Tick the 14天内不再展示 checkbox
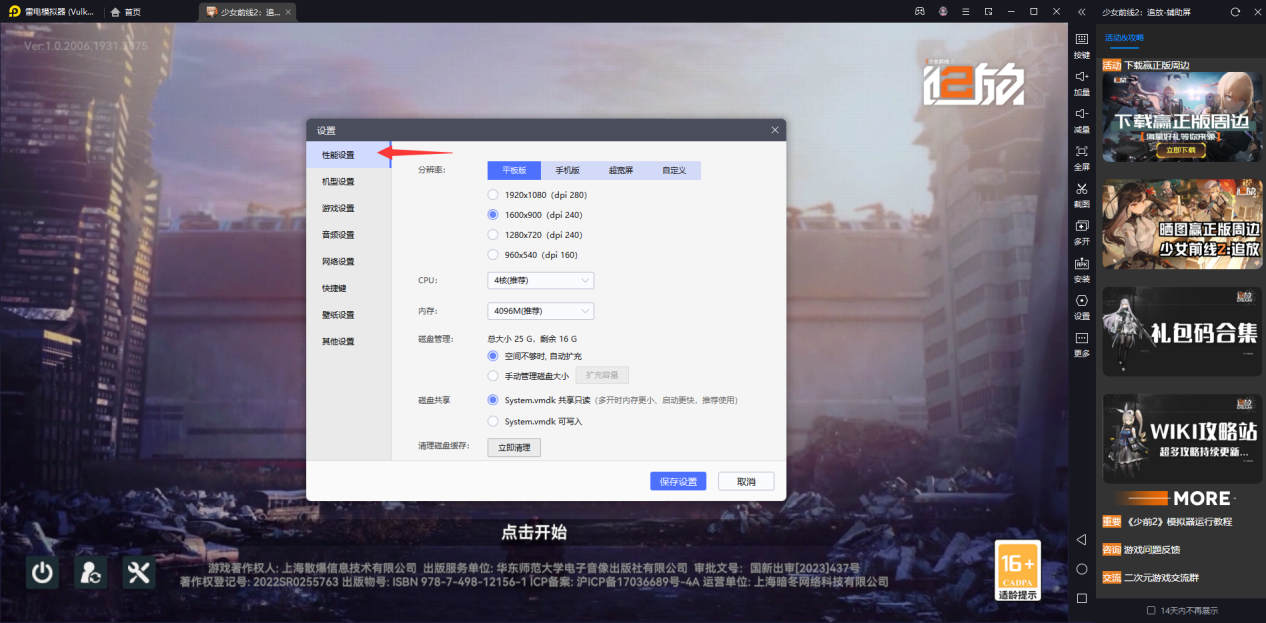This screenshot has height=623, width=1266. [1151, 610]
